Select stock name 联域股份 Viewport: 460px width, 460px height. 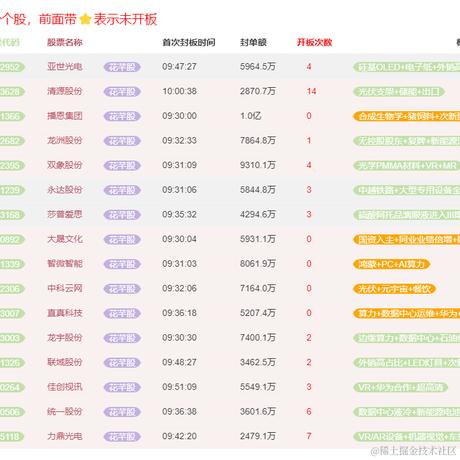(65, 363)
